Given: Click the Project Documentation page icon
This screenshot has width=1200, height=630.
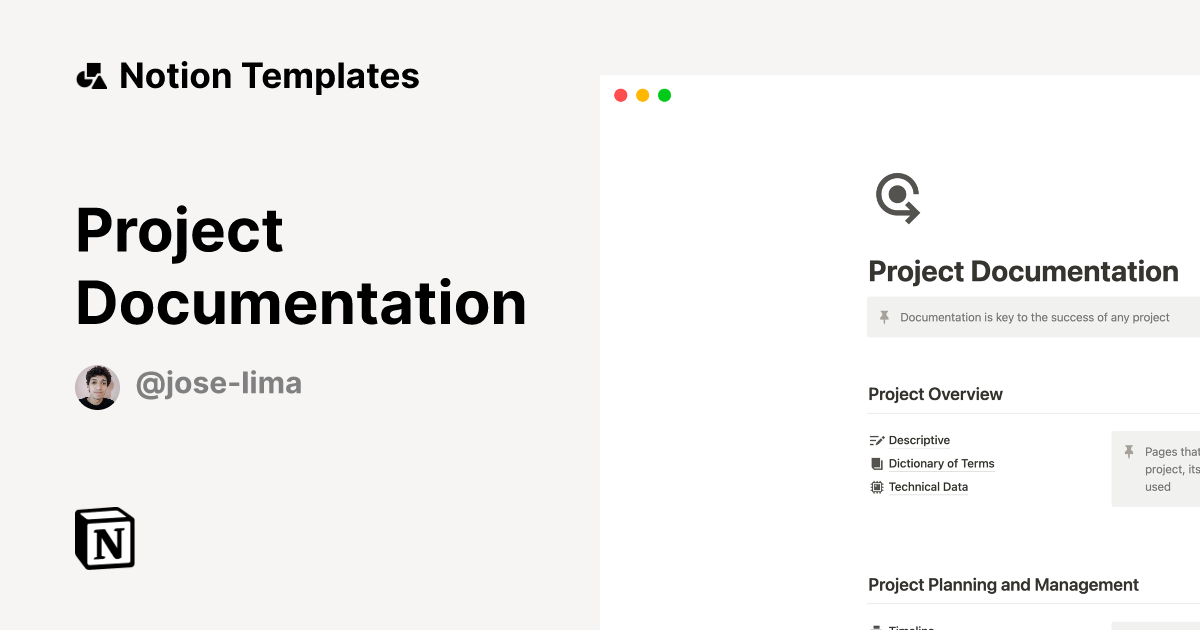Looking at the screenshot, I should 898,197.
